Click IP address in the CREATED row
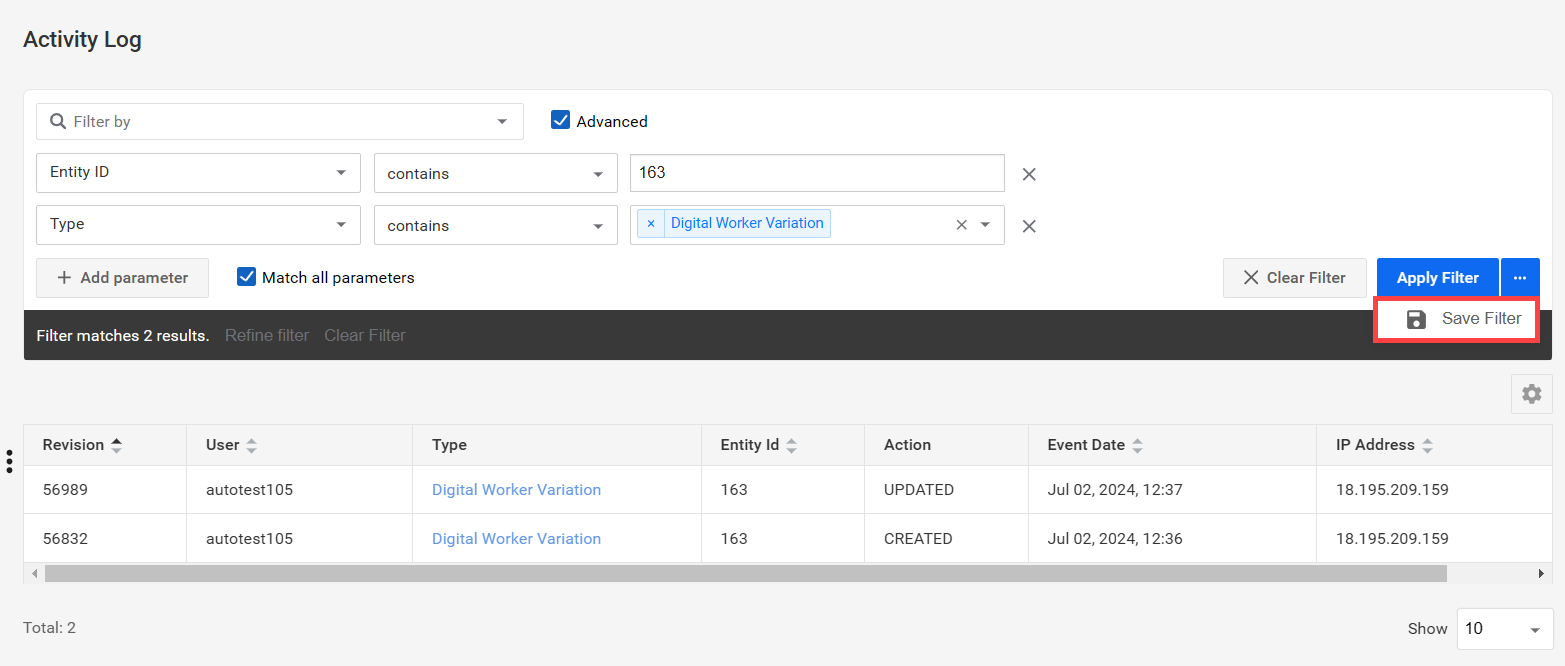This screenshot has height=666, width=1565. pos(1392,538)
